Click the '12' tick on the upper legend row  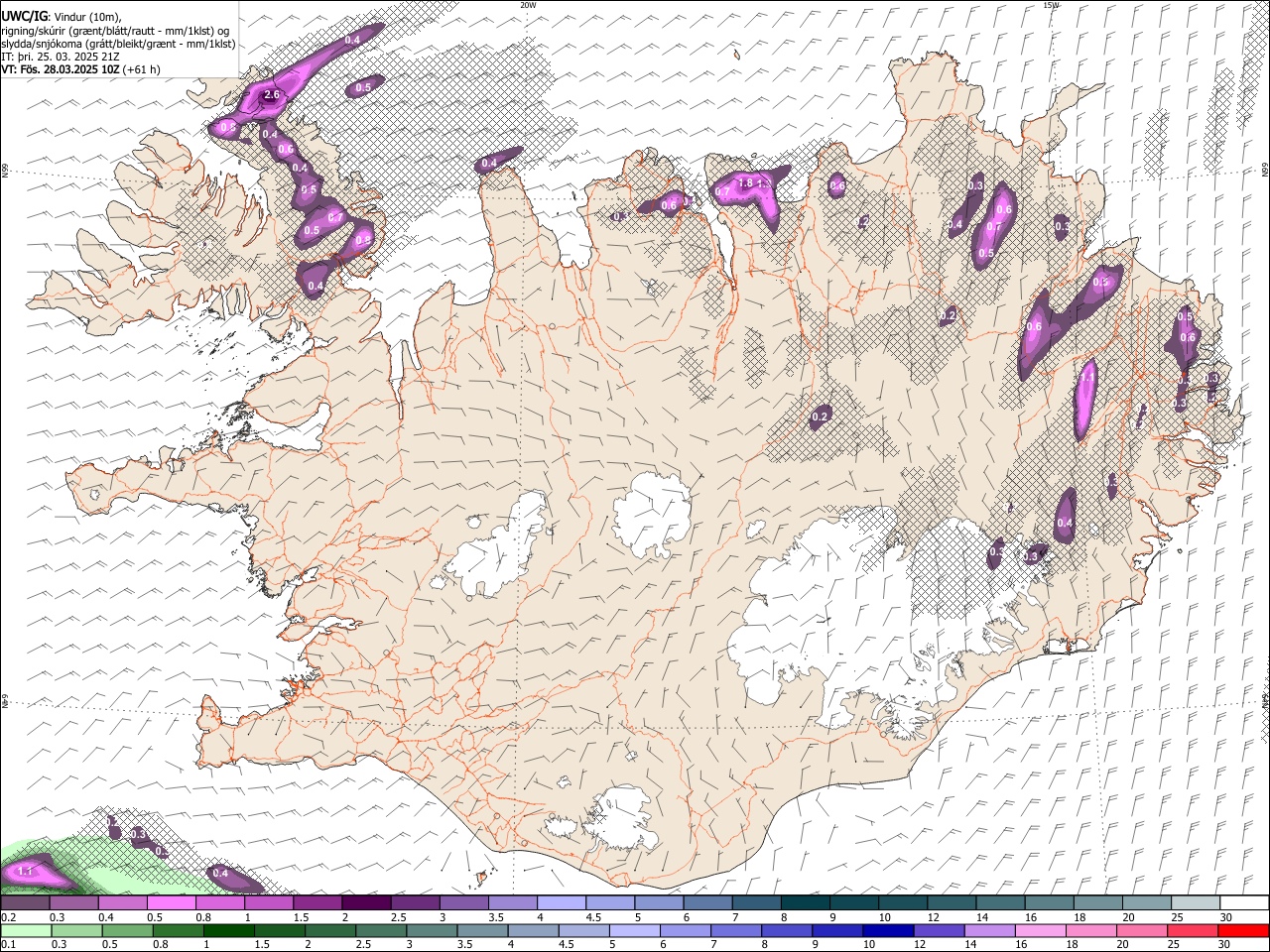(933, 917)
